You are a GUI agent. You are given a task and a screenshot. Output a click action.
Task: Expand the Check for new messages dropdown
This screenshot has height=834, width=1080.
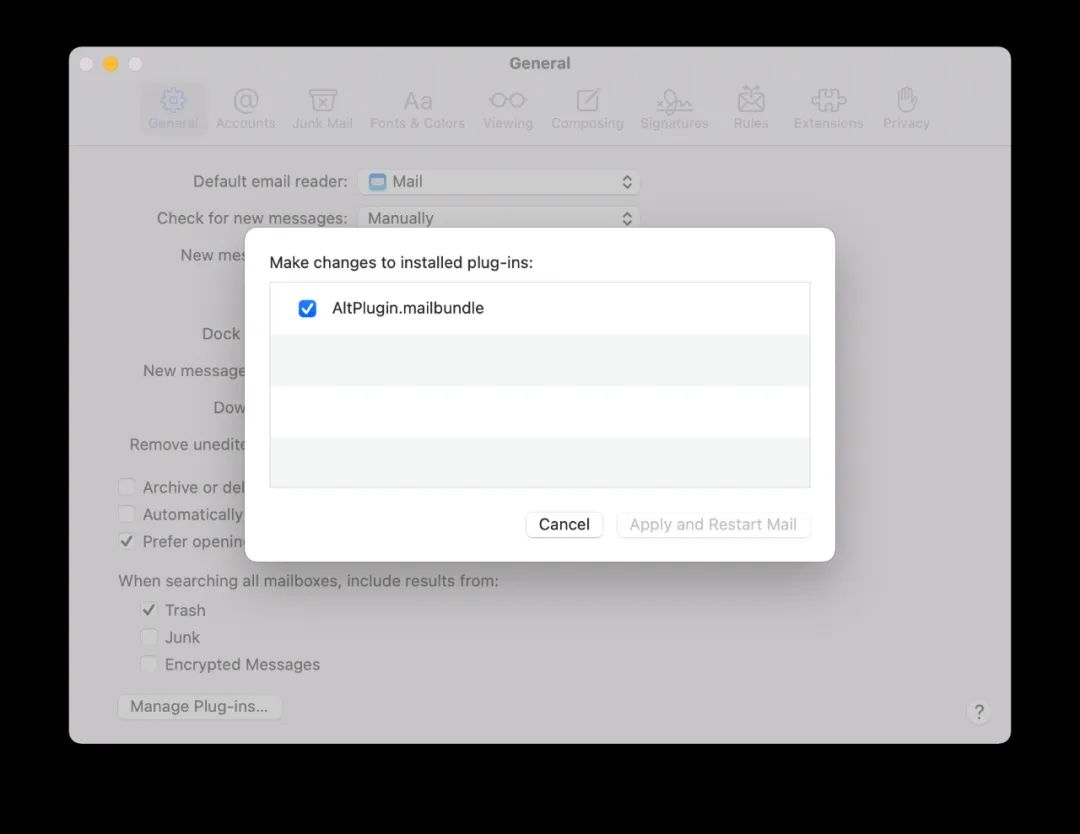(x=499, y=218)
